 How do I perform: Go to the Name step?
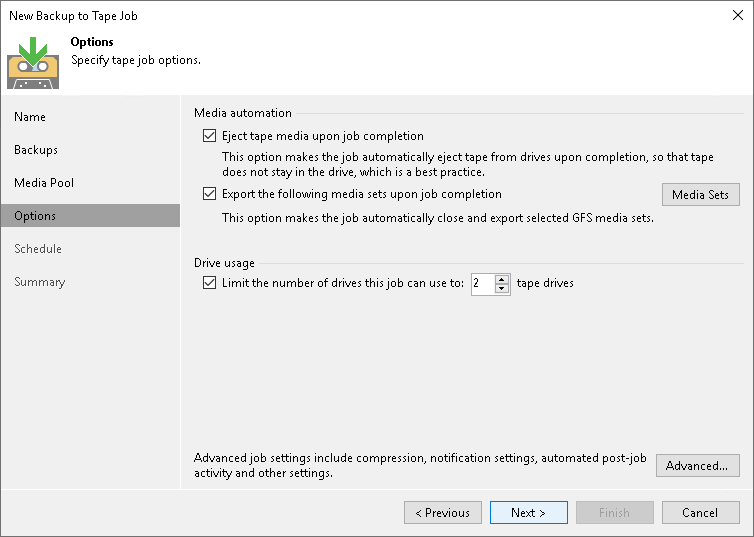[30, 117]
